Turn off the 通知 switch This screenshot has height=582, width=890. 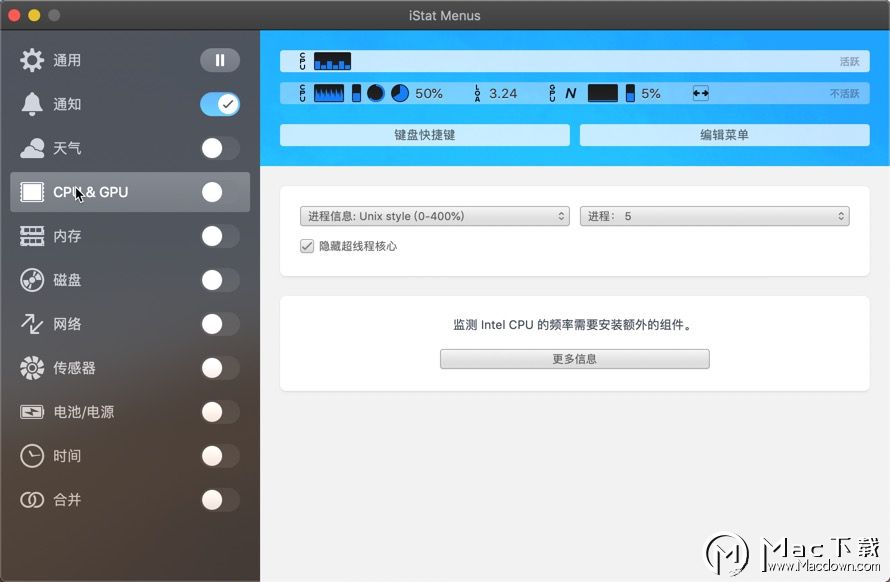pyautogui.click(x=220, y=104)
